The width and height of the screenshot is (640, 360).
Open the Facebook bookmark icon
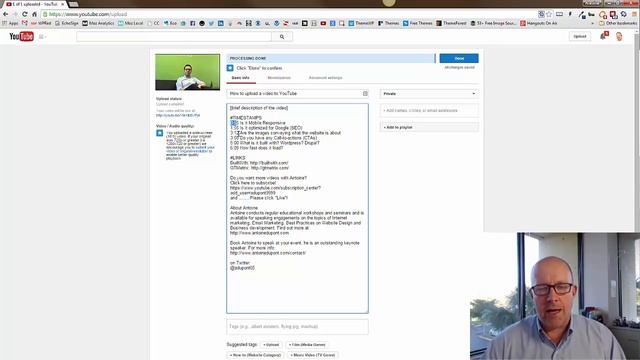click(x=193, y=23)
